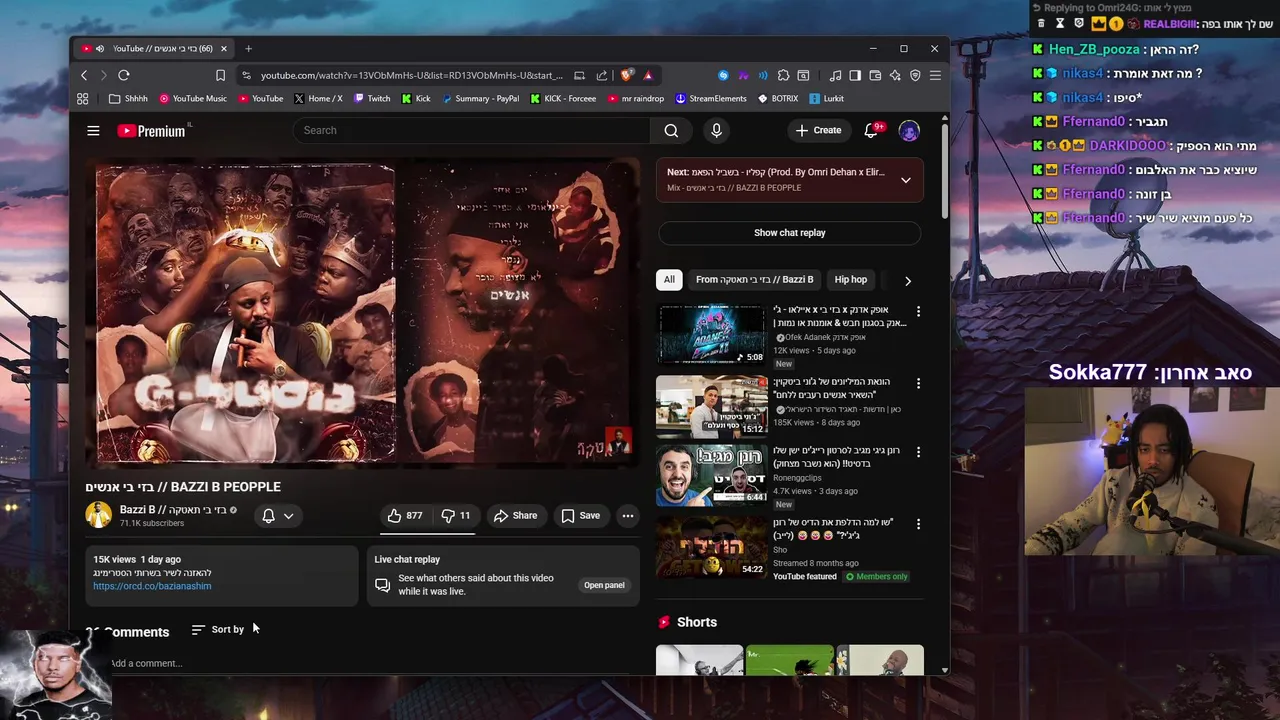Select the Hip hop filter chip
This screenshot has width=1280, height=720.
(x=851, y=280)
